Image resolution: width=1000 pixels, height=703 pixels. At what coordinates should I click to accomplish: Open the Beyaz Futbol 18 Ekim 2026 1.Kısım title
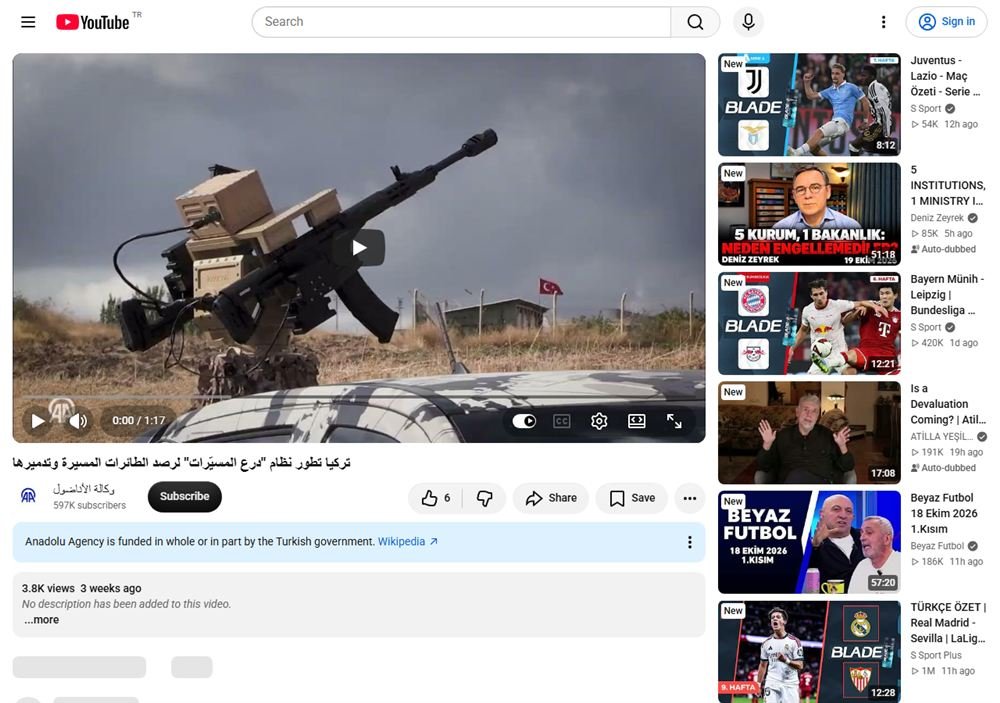[942, 514]
